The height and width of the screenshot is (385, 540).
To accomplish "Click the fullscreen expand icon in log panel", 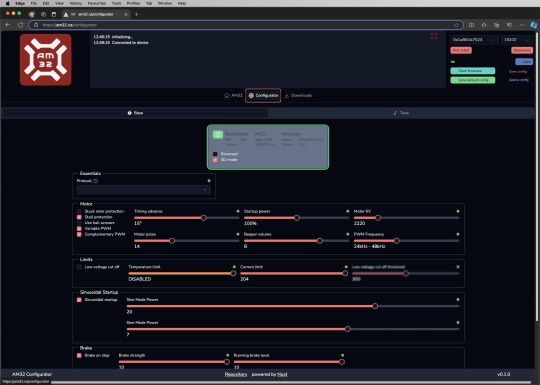I will (x=434, y=36).
